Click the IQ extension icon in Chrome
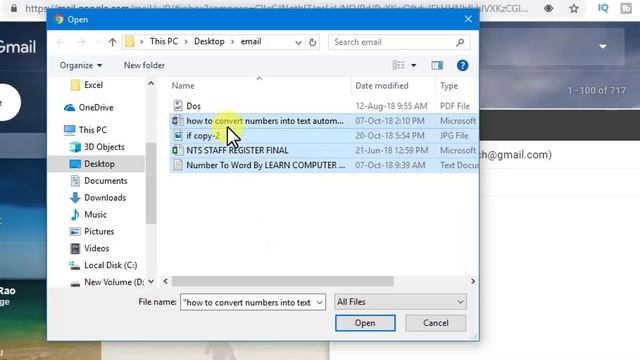Screen dimensions: 640x360 (603, 8)
